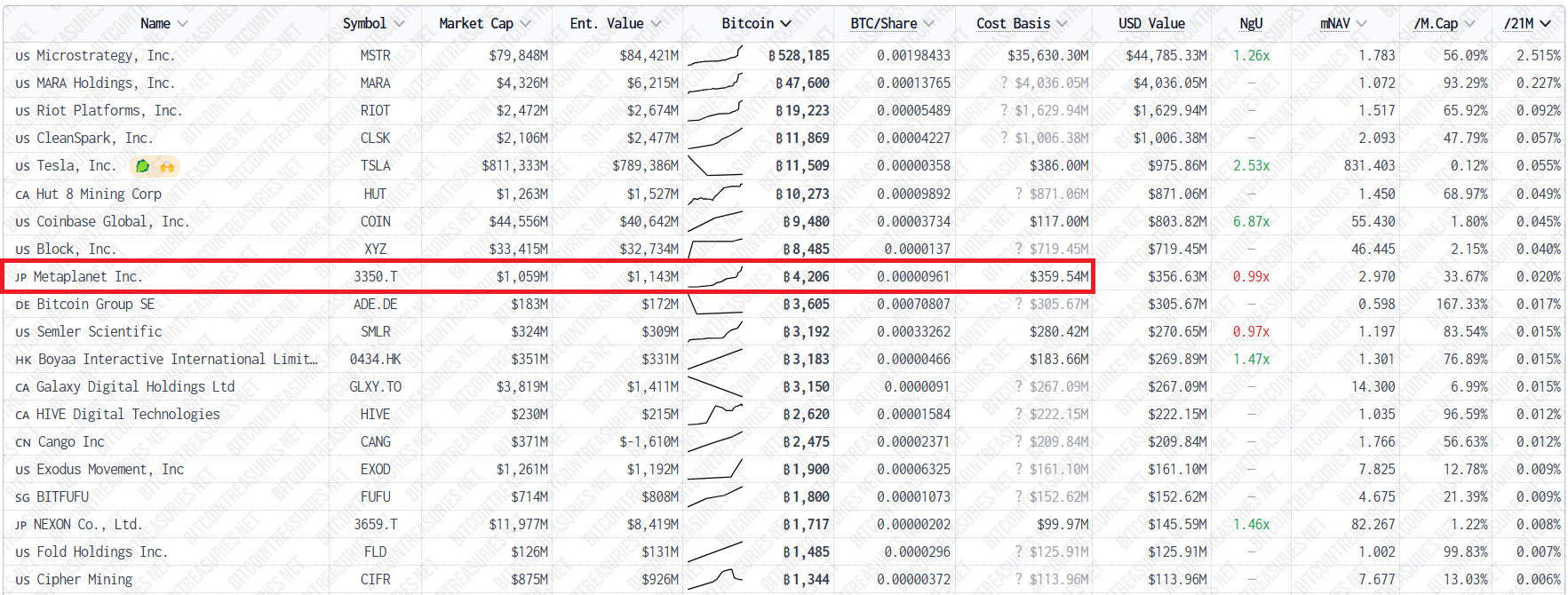The height and width of the screenshot is (595, 1568).
Task: Click the HIVE Digital holdings sparkline
Action: [x=715, y=415]
